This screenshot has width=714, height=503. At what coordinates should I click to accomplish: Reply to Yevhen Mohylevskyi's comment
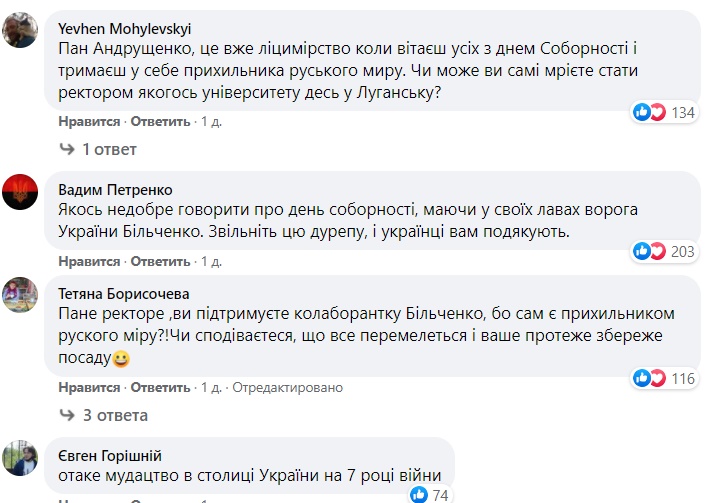160,122
